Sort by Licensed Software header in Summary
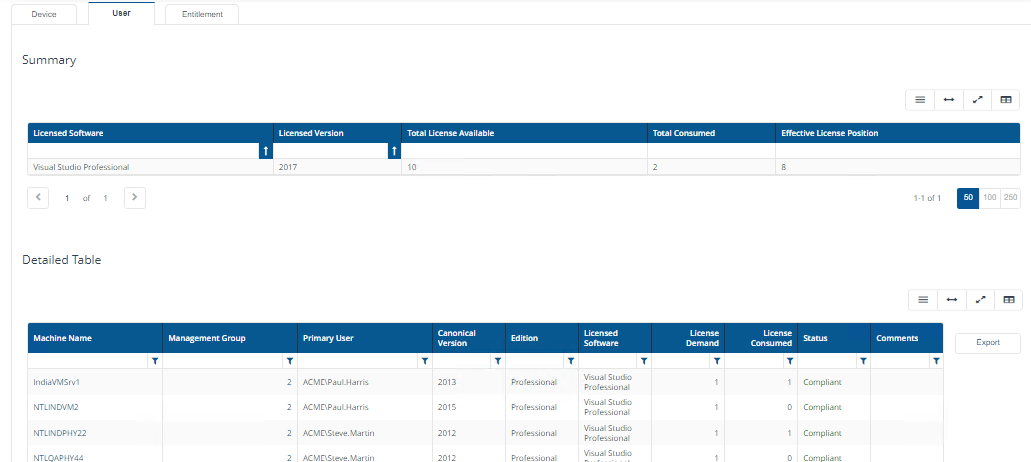The image size is (1031, 462). pyautogui.click(x=151, y=133)
